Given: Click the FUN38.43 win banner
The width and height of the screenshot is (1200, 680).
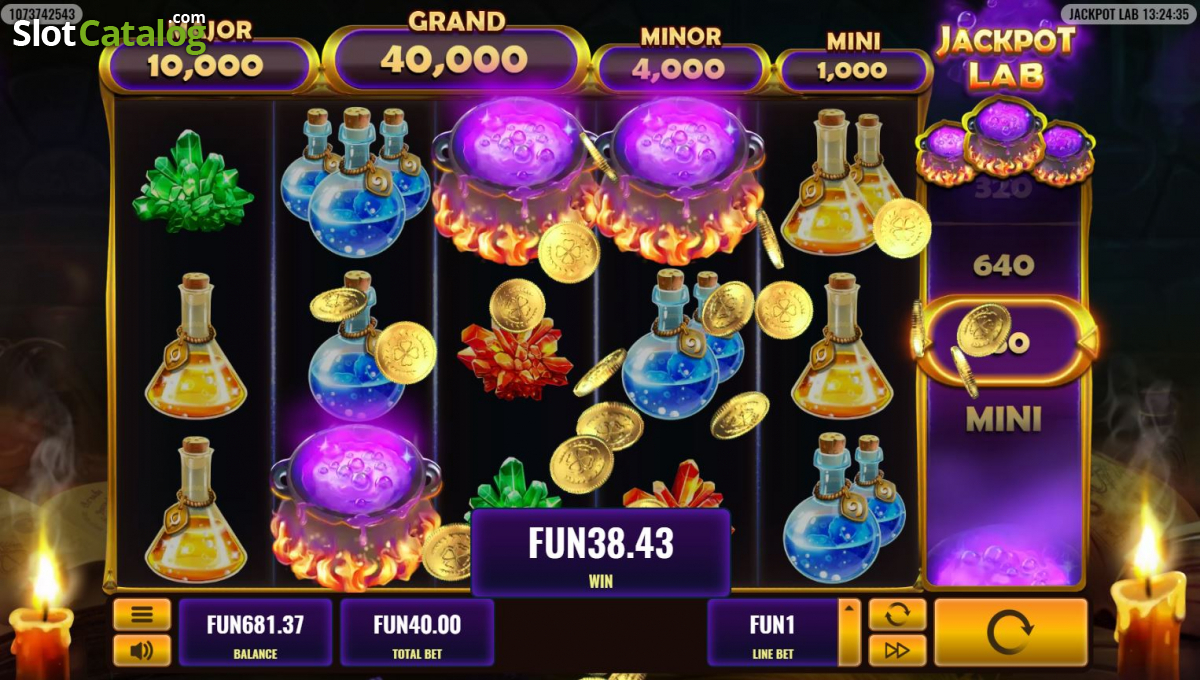Looking at the screenshot, I should [x=600, y=553].
